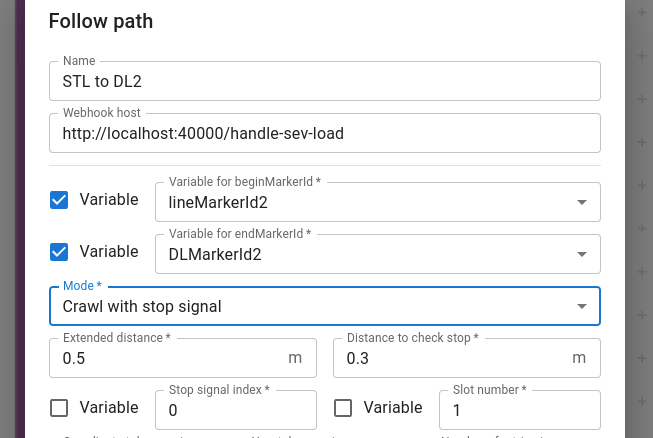The width and height of the screenshot is (653, 438).
Task: Click the Extended distance input
Action: coord(183,358)
